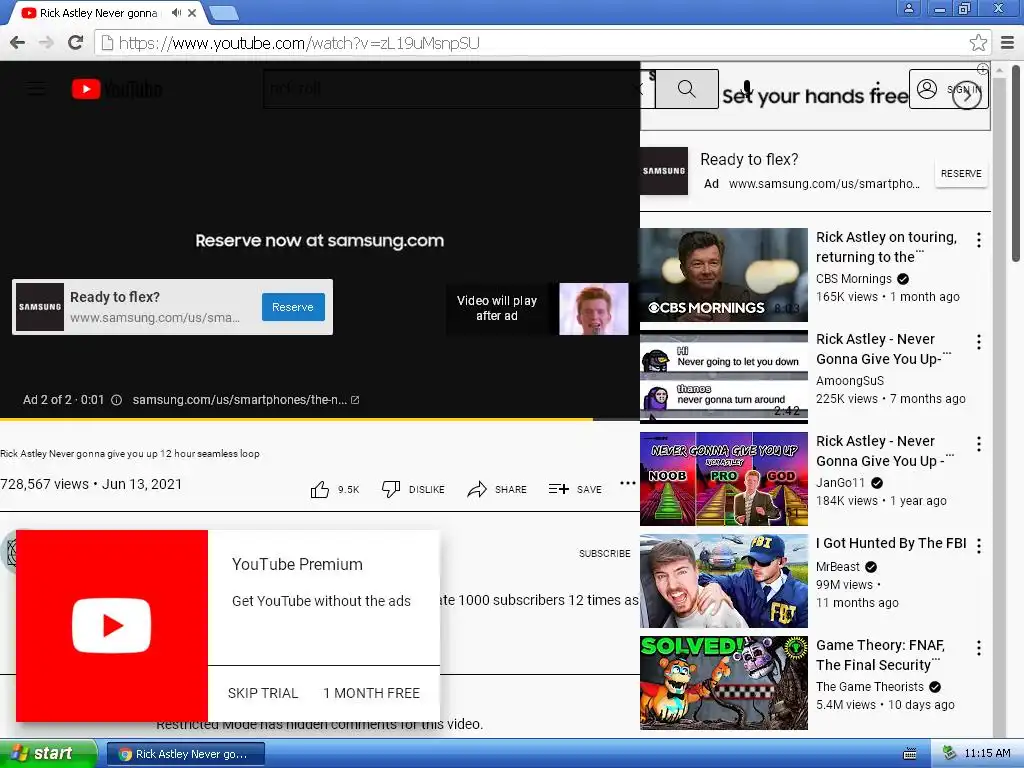1024x768 pixels.
Task: Dislike the video with thumbs down
Action: (391, 489)
